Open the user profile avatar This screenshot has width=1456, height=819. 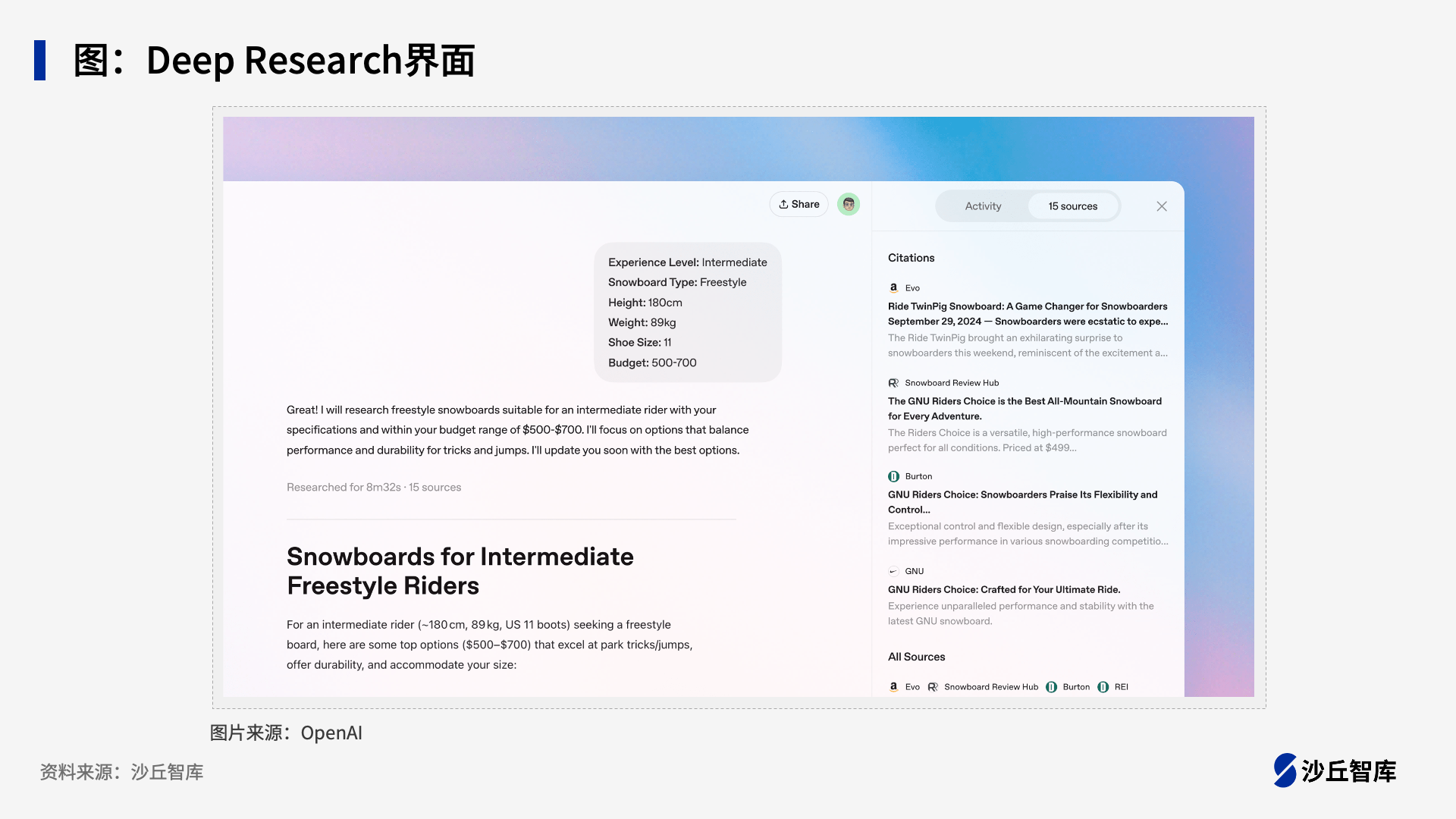(x=848, y=205)
